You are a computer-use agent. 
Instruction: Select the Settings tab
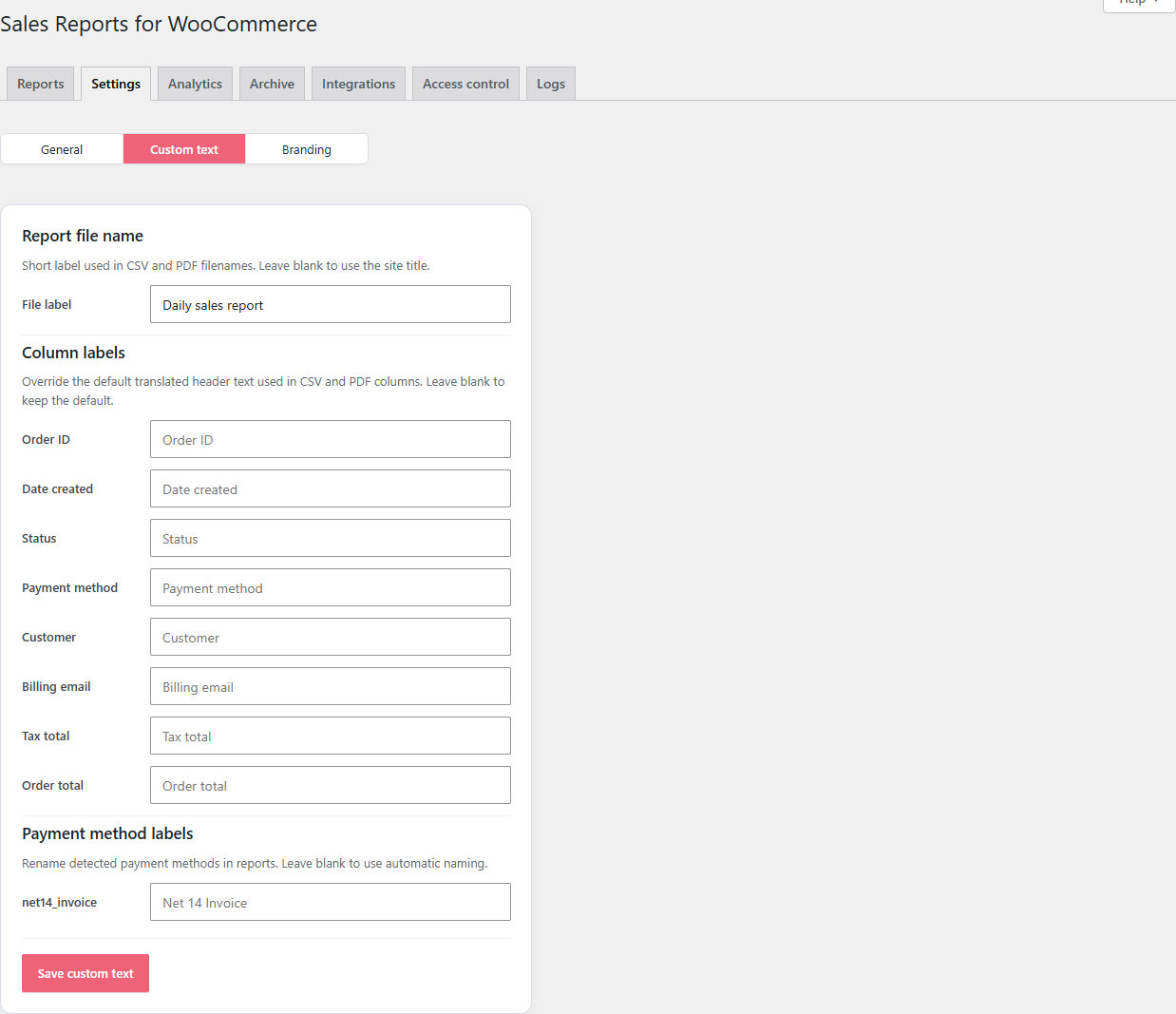tap(116, 84)
